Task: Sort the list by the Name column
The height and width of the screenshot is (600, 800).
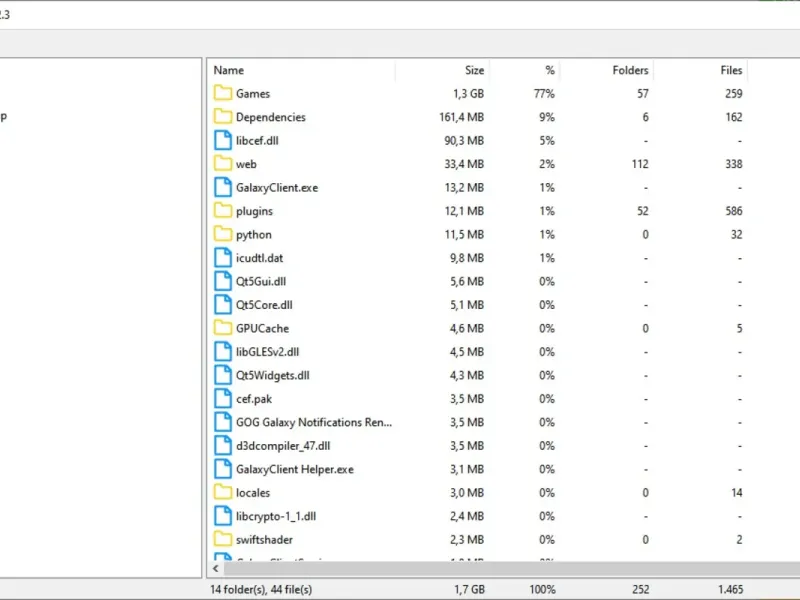Action: (x=301, y=70)
